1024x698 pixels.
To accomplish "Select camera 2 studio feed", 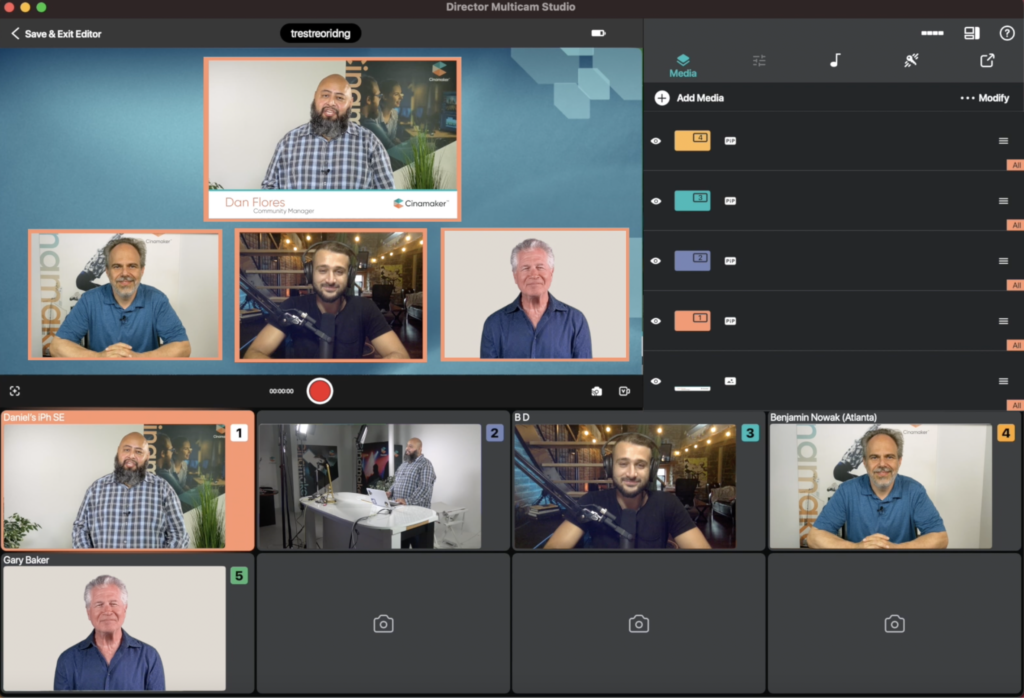I will point(383,481).
